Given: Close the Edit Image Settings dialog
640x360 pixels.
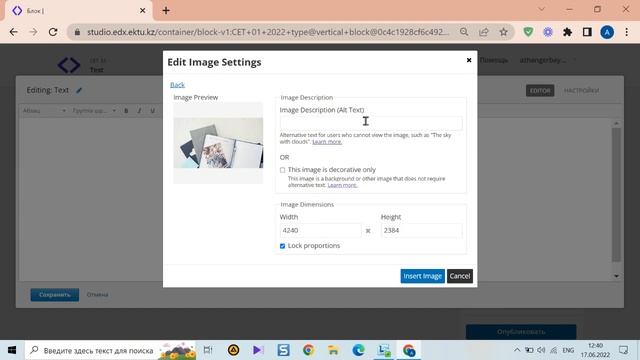Looking at the screenshot, I should click(469, 60).
